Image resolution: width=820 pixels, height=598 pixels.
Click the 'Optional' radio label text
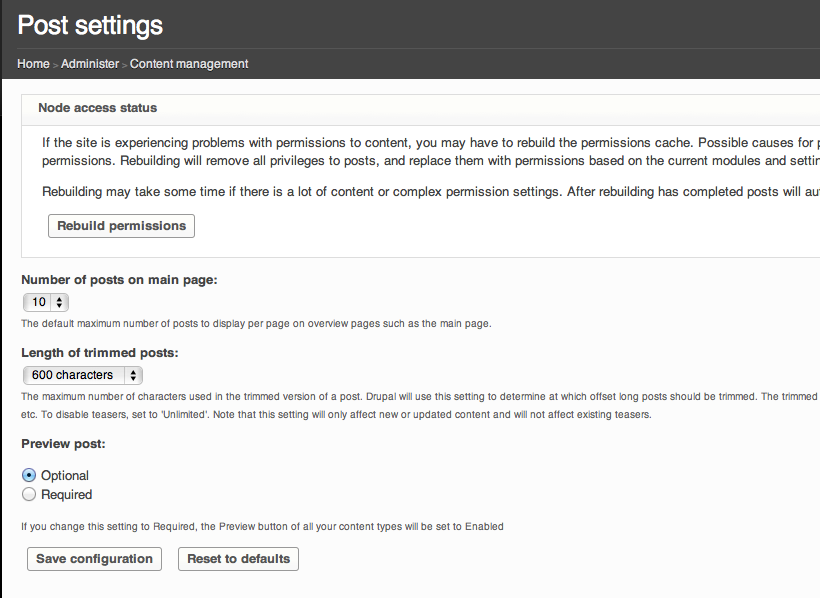point(65,475)
